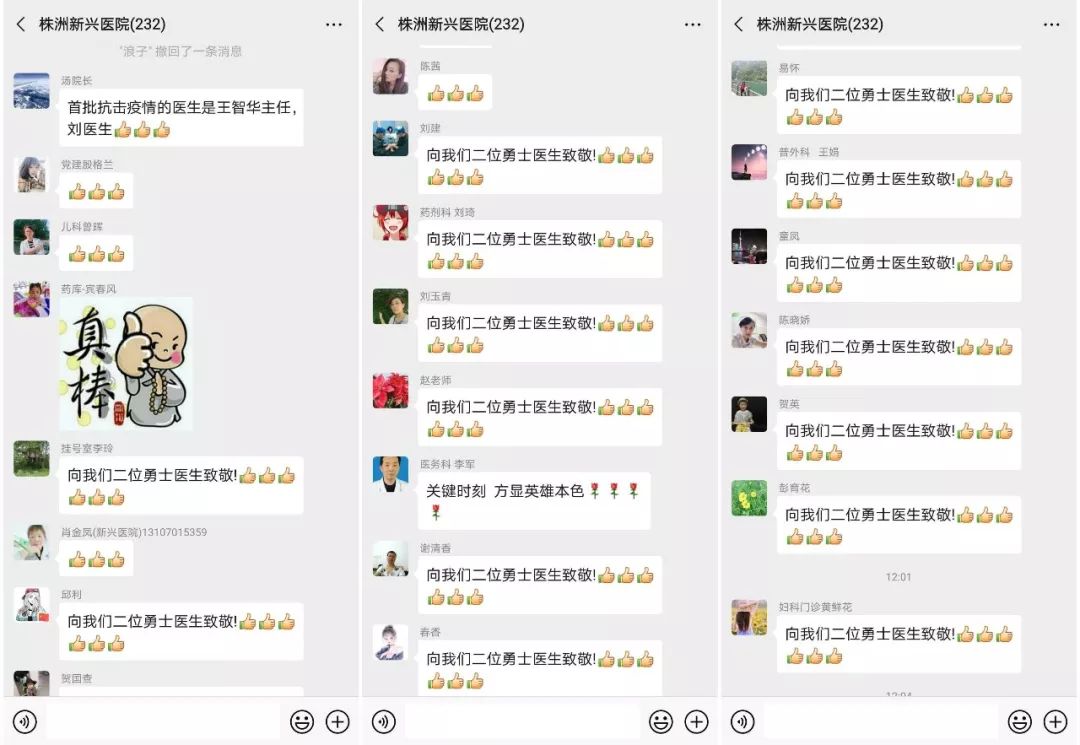Tap the back arrow in the right chat panel
The image size is (1080, 745).
738,25
